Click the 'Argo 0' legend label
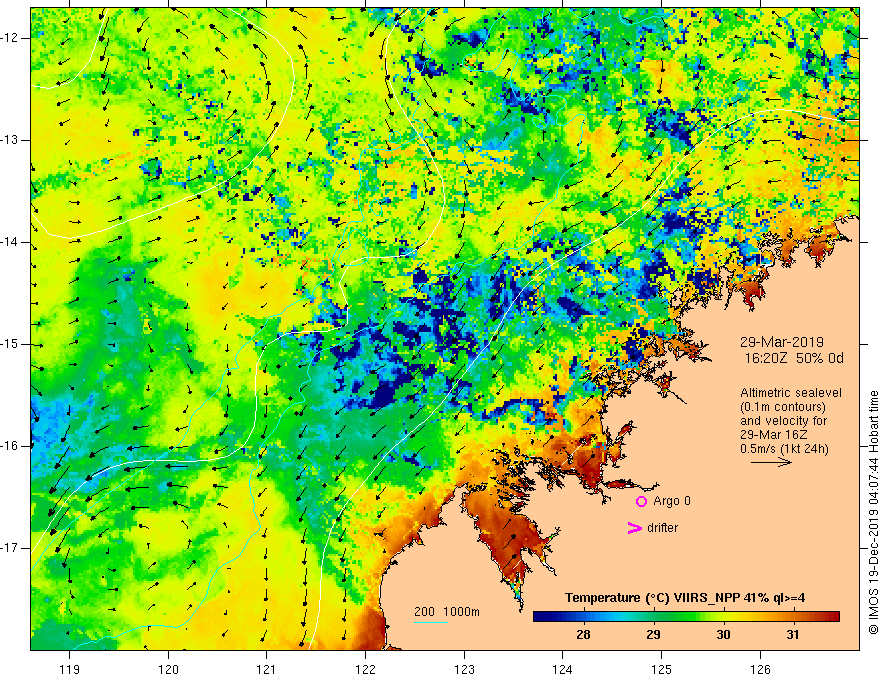Screen dimensions: 880x680 [x=672, y=501]
